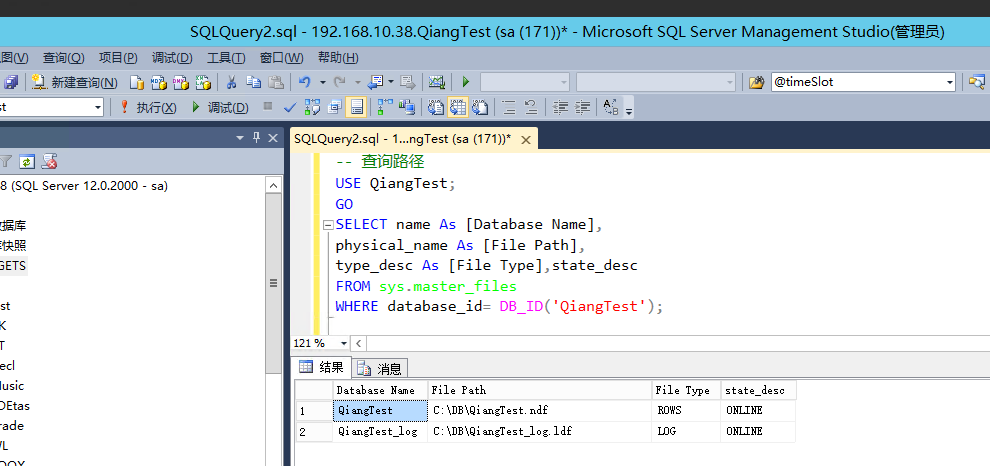Collapse the SELECT statement outline block
The height and width of the screenshot is (466, 990).
tap(326, 225)
